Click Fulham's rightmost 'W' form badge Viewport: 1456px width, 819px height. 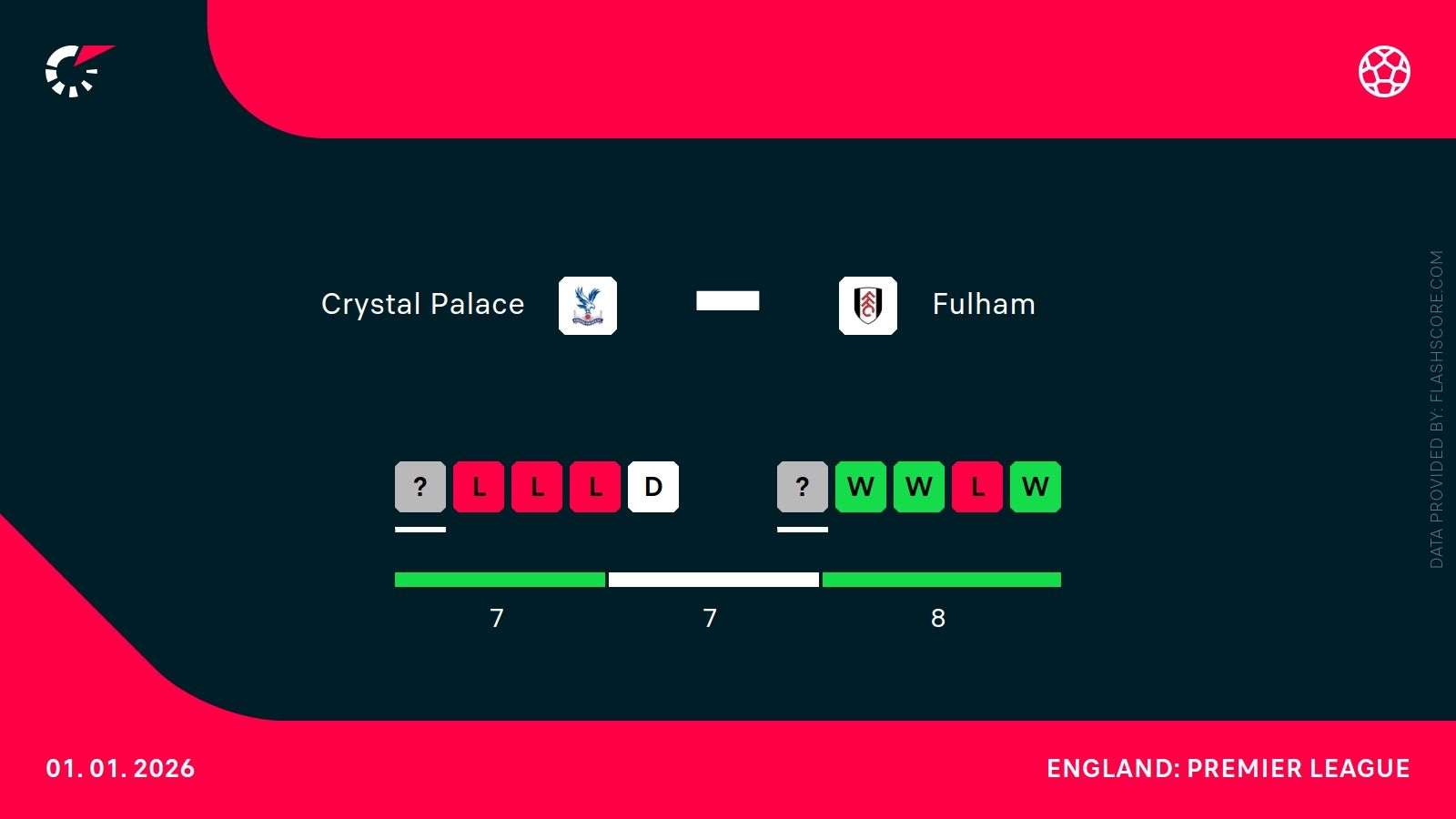(1036, 487)
